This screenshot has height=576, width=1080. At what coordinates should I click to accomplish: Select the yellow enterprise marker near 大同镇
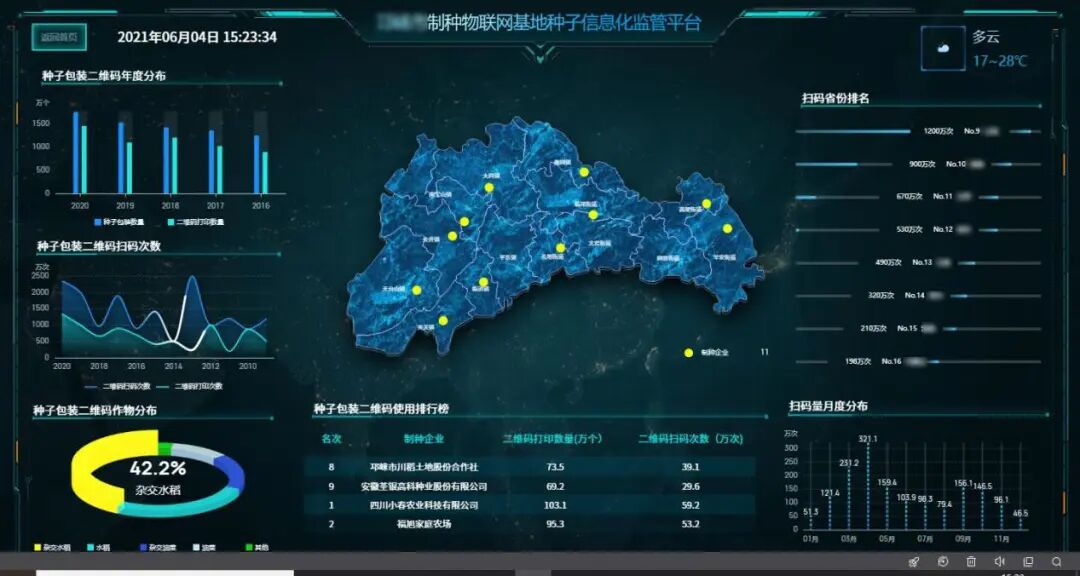[488, 188]
